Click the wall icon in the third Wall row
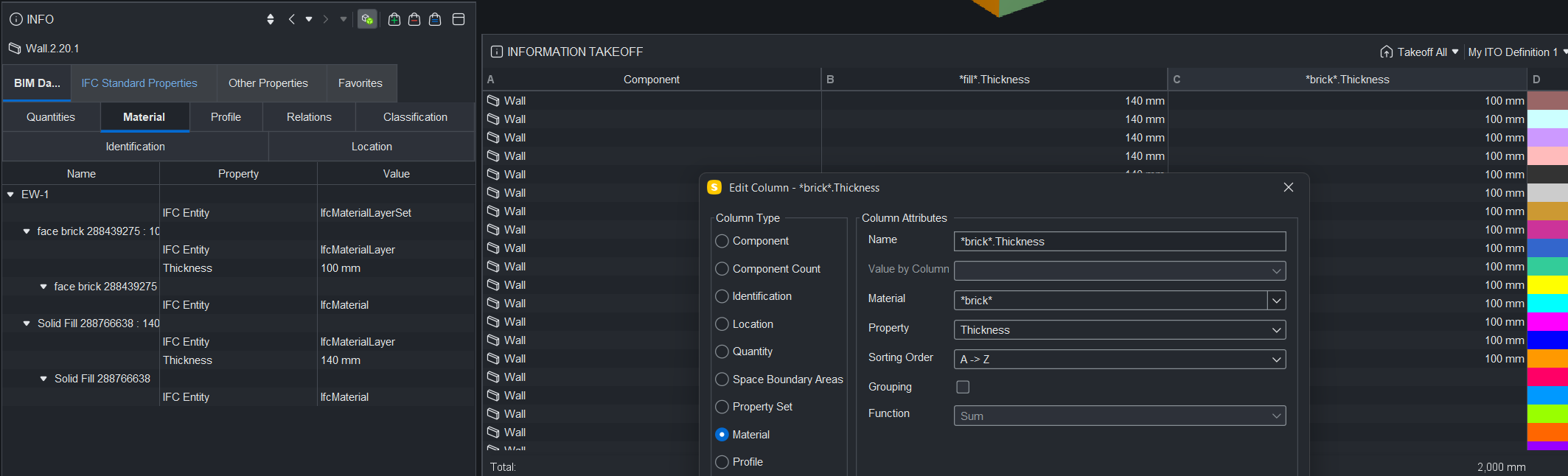Image resolution: width=1568 pixels, height=476 pixels. point(493,138)
